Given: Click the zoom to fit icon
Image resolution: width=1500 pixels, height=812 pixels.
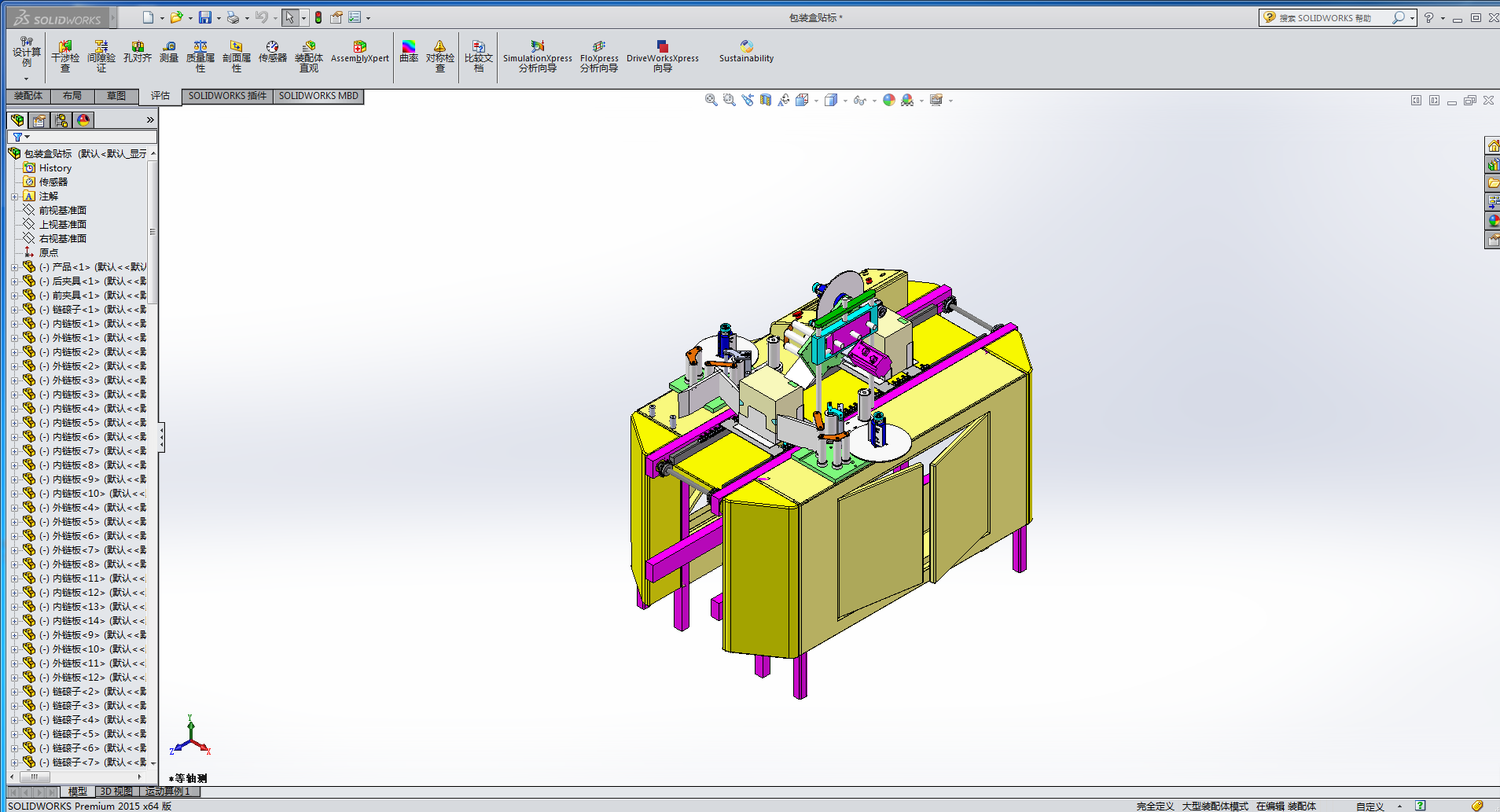Looking at the screenshot, I should 711,101.
